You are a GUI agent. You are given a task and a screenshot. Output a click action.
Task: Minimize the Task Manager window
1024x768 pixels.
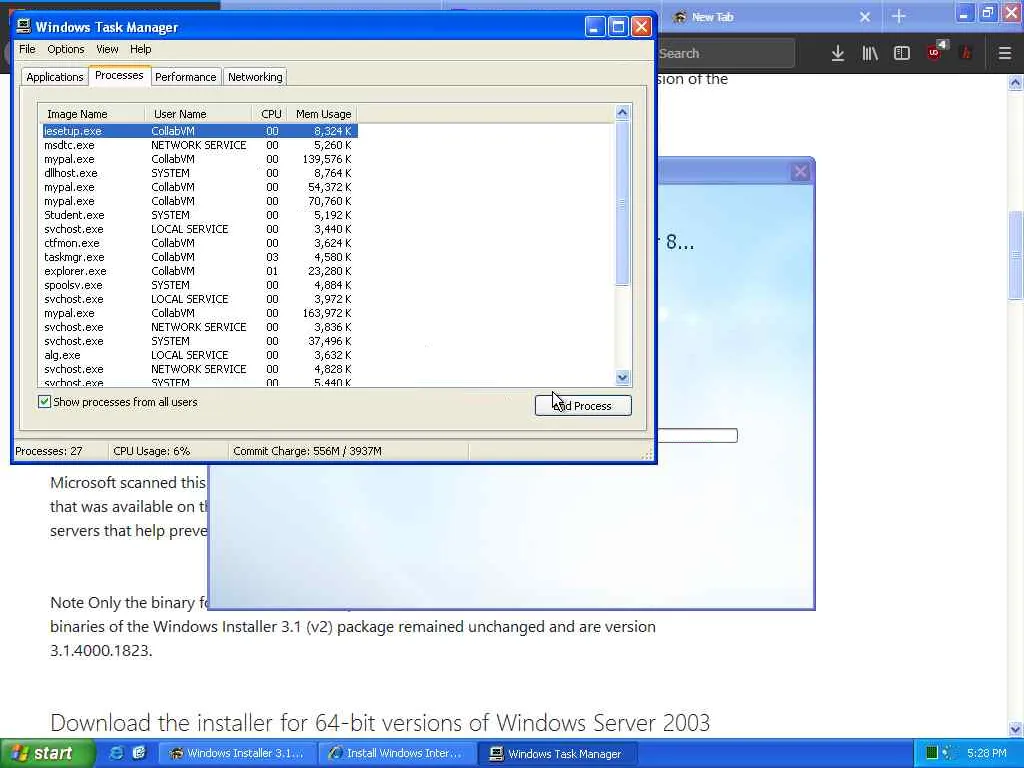pyautogui.click(x=594, y=27)
